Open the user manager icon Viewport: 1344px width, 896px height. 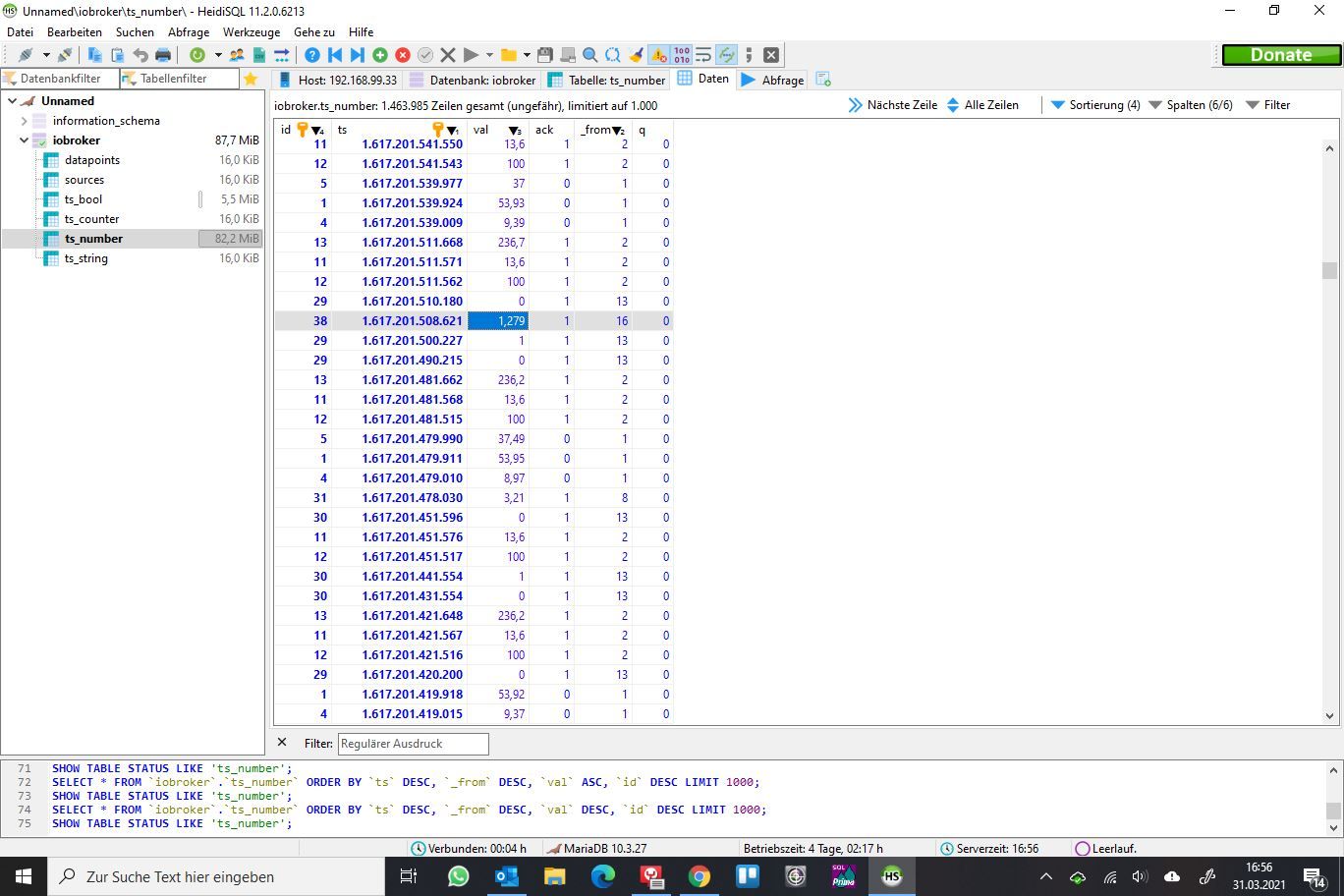237,55
